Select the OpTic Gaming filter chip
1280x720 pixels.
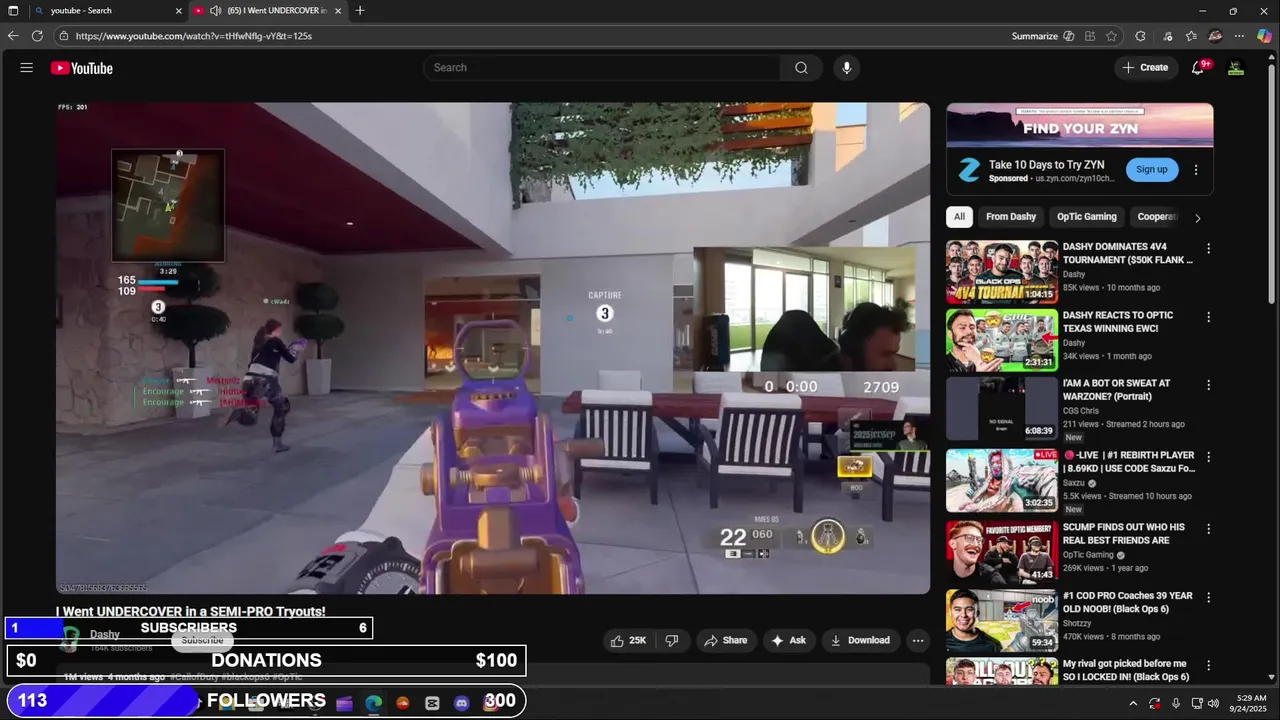pos(1087,217)
